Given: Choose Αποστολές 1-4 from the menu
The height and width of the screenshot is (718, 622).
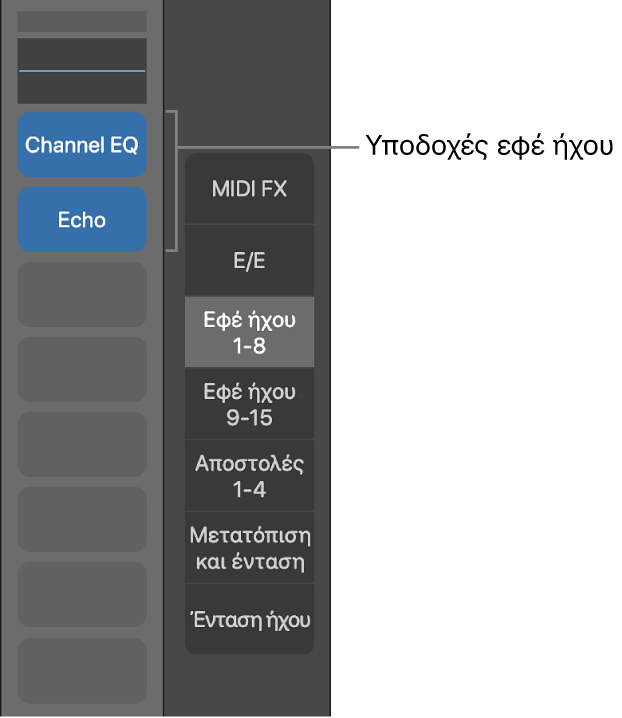Looking at the screenshot, I should [x=249, y=476].
